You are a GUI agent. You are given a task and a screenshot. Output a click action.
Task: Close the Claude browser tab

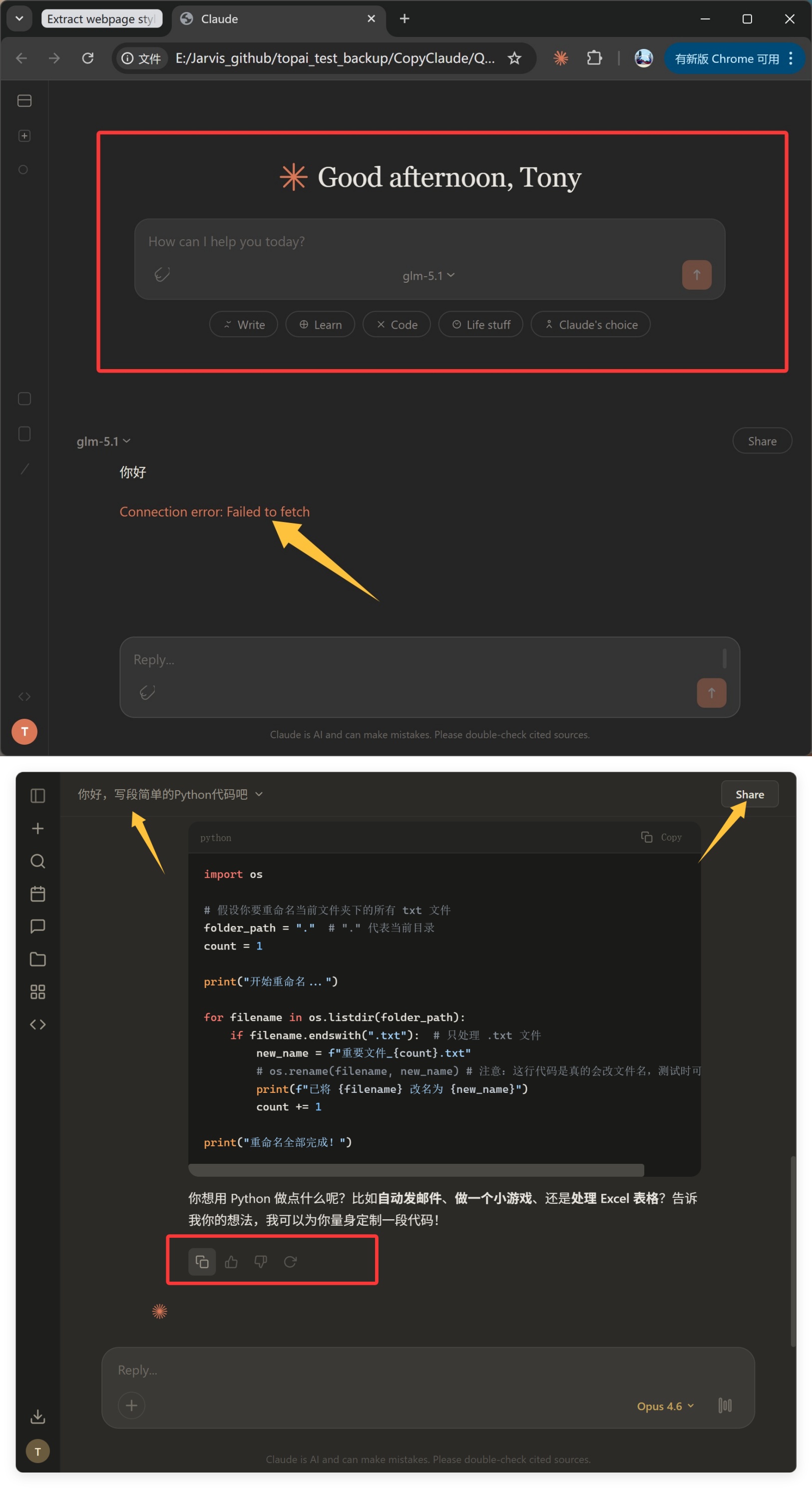[371, 18]
